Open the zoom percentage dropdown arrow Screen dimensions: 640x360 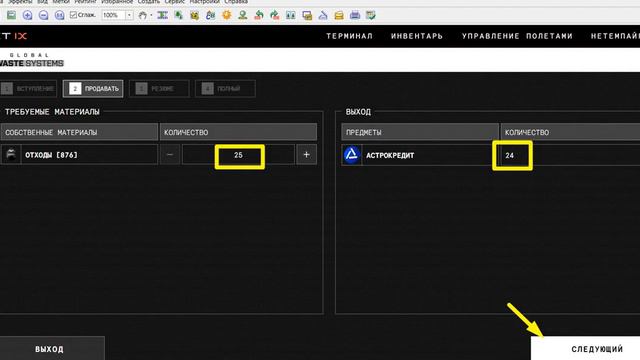129,16
